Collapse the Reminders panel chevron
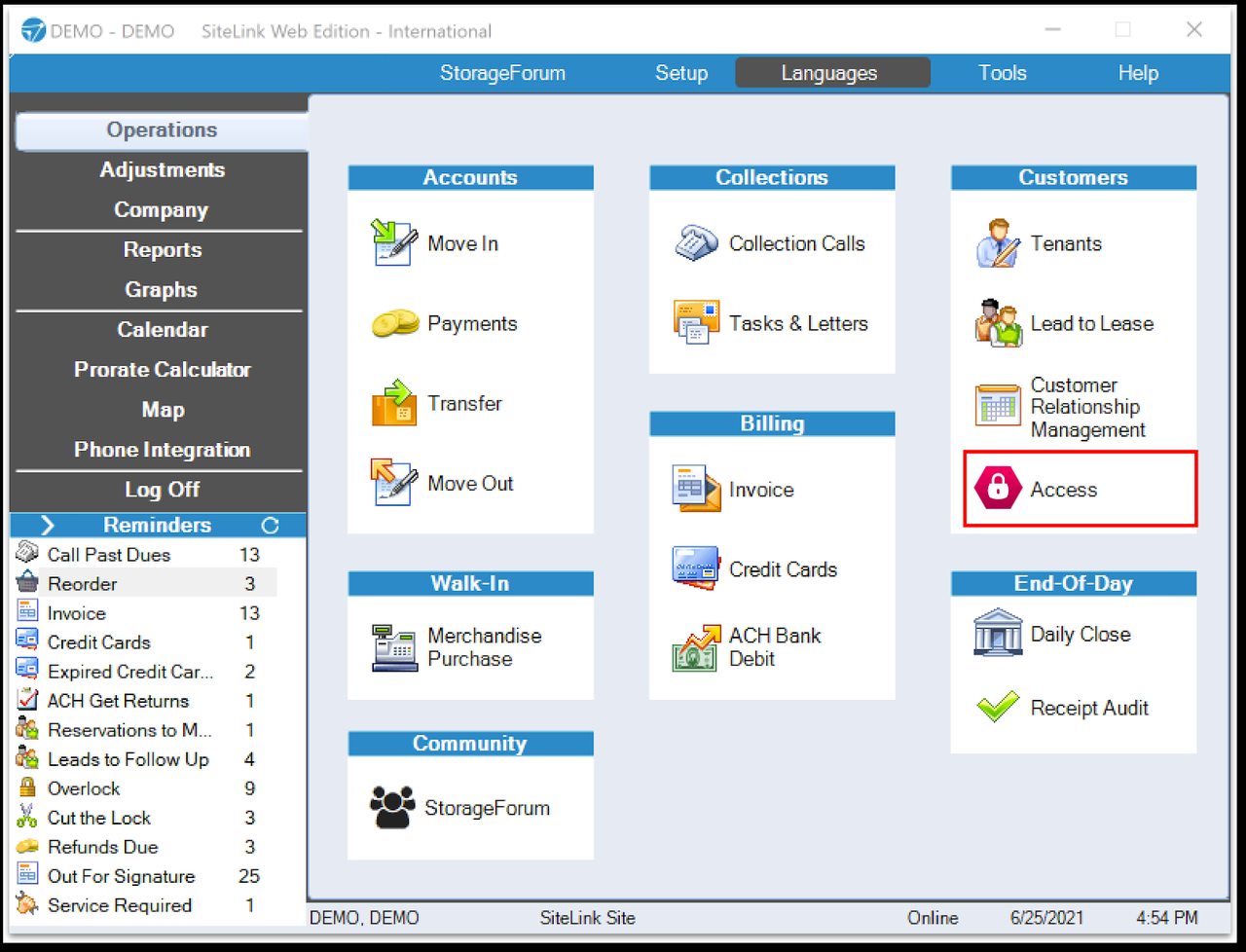Image resolution: width=1246 pixels, height=952 pixels. (x=47, y=525)
